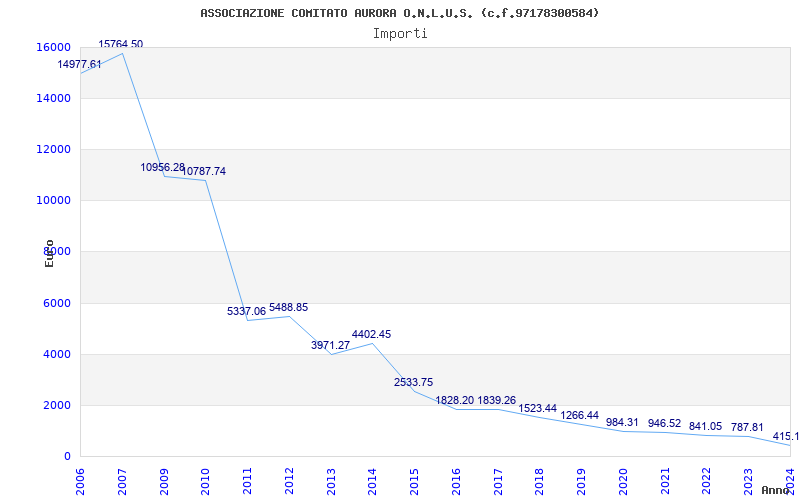Click the value 3971.27

click(331, 345)
